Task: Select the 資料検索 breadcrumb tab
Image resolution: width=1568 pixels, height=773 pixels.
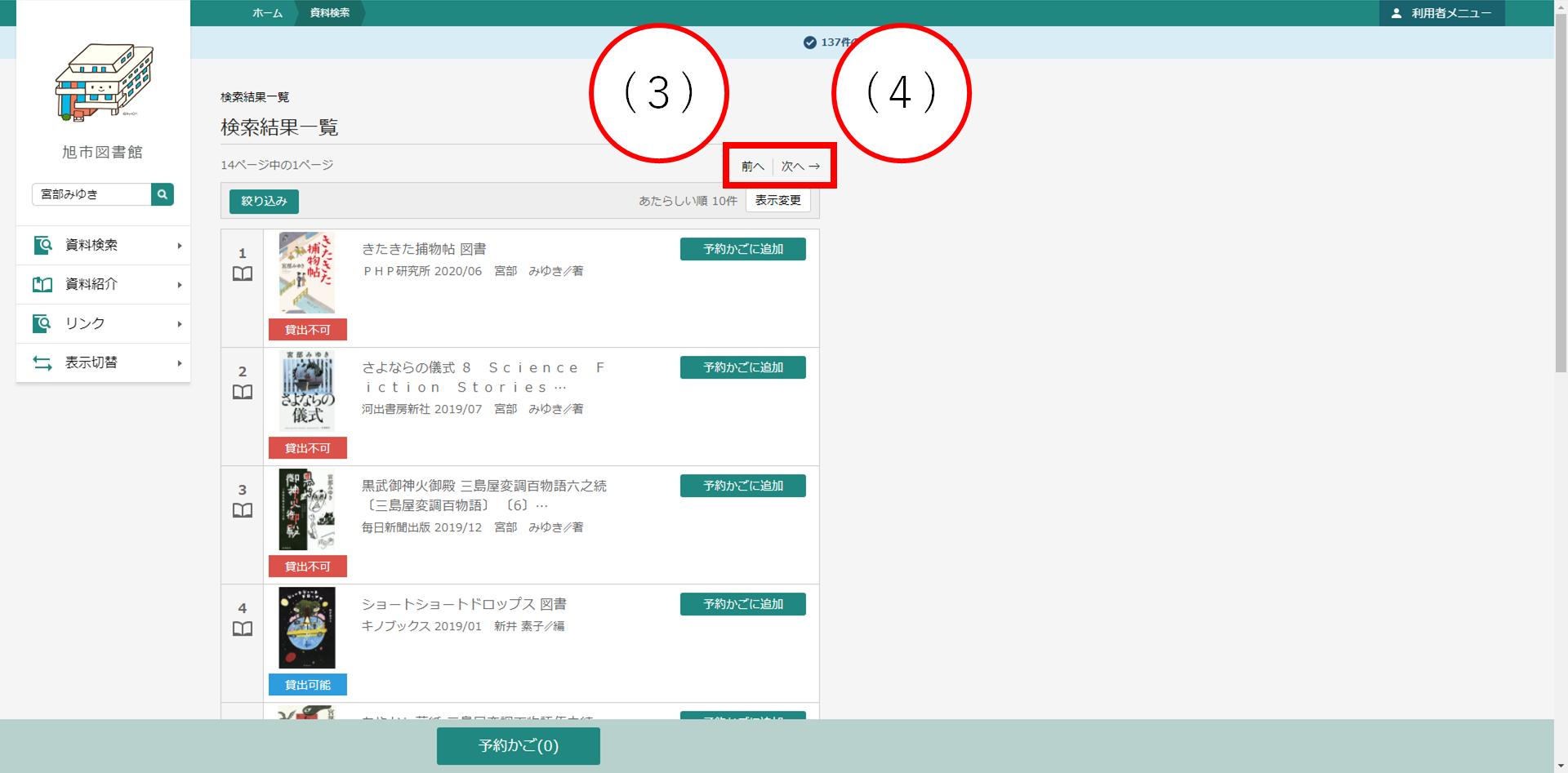Action: (x=330, y=13)
